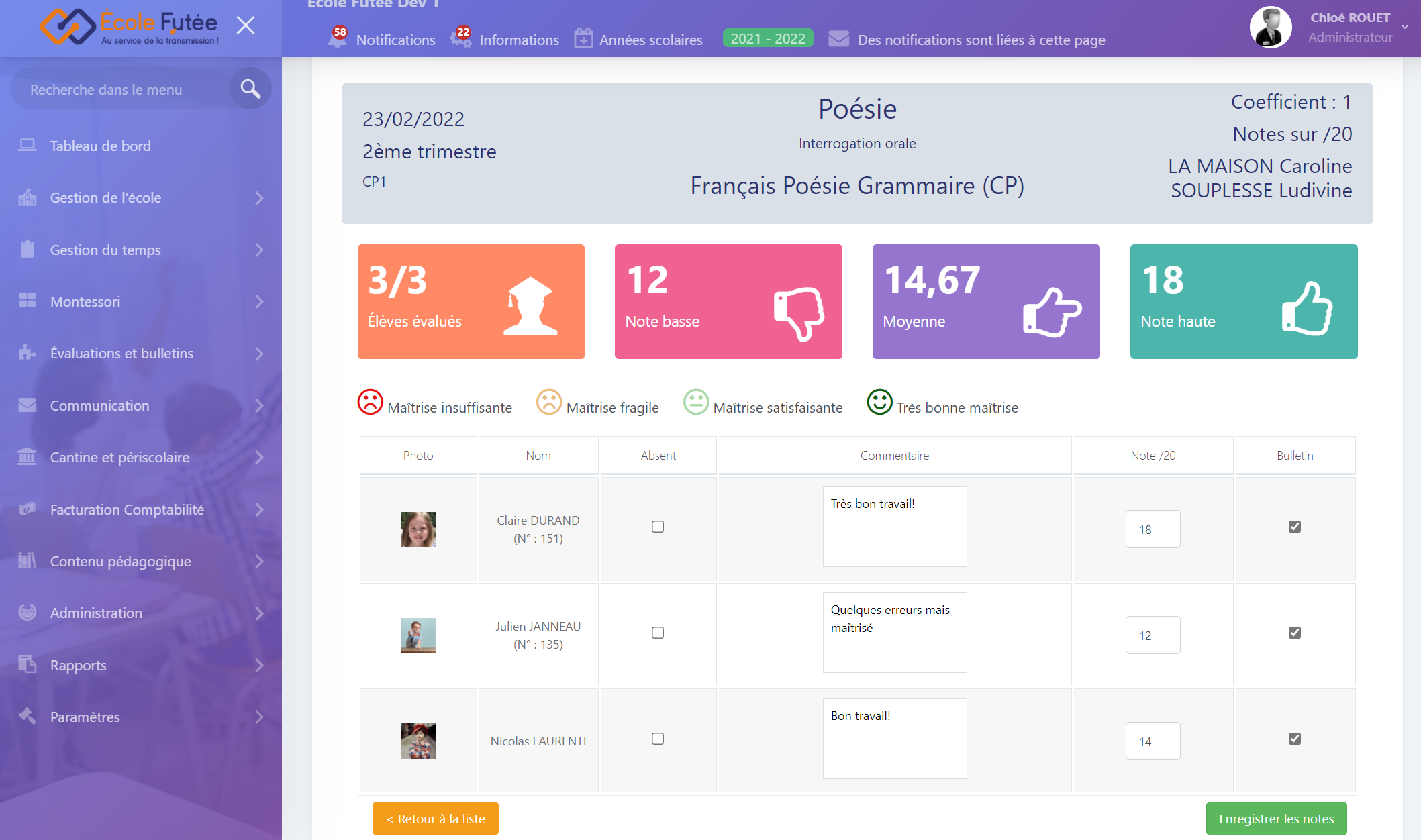Open the Tableau de bord dashboard icon
The height and width of the screenshot is (840, 1421).
point(28,145)
